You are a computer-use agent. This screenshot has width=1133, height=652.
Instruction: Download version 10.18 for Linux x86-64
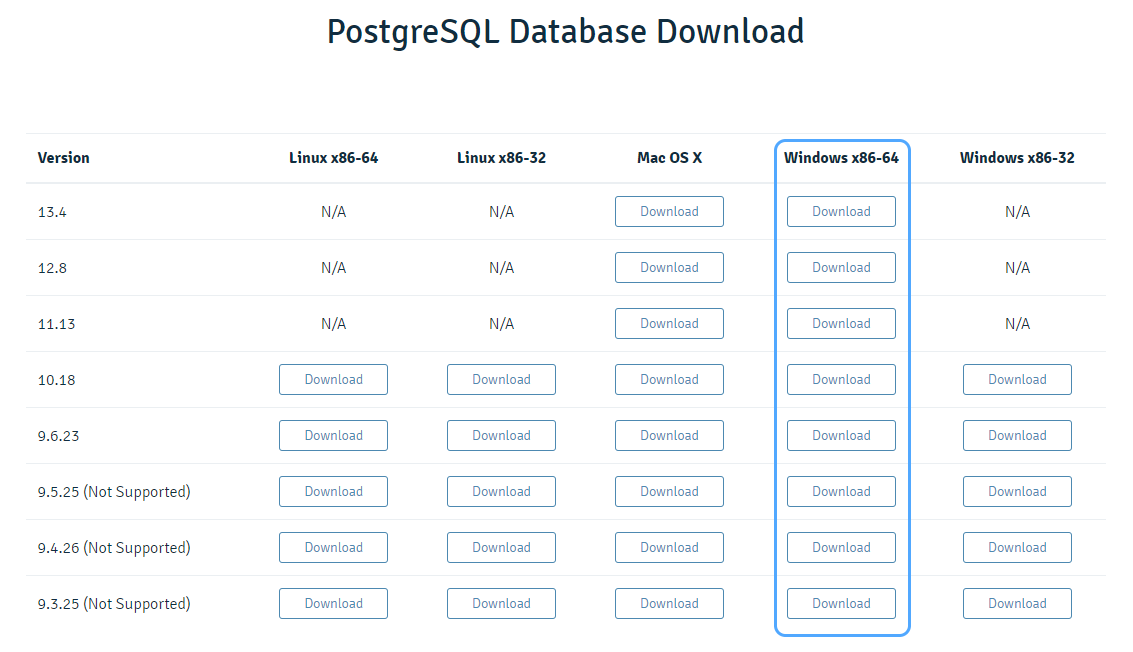[333, 379]
